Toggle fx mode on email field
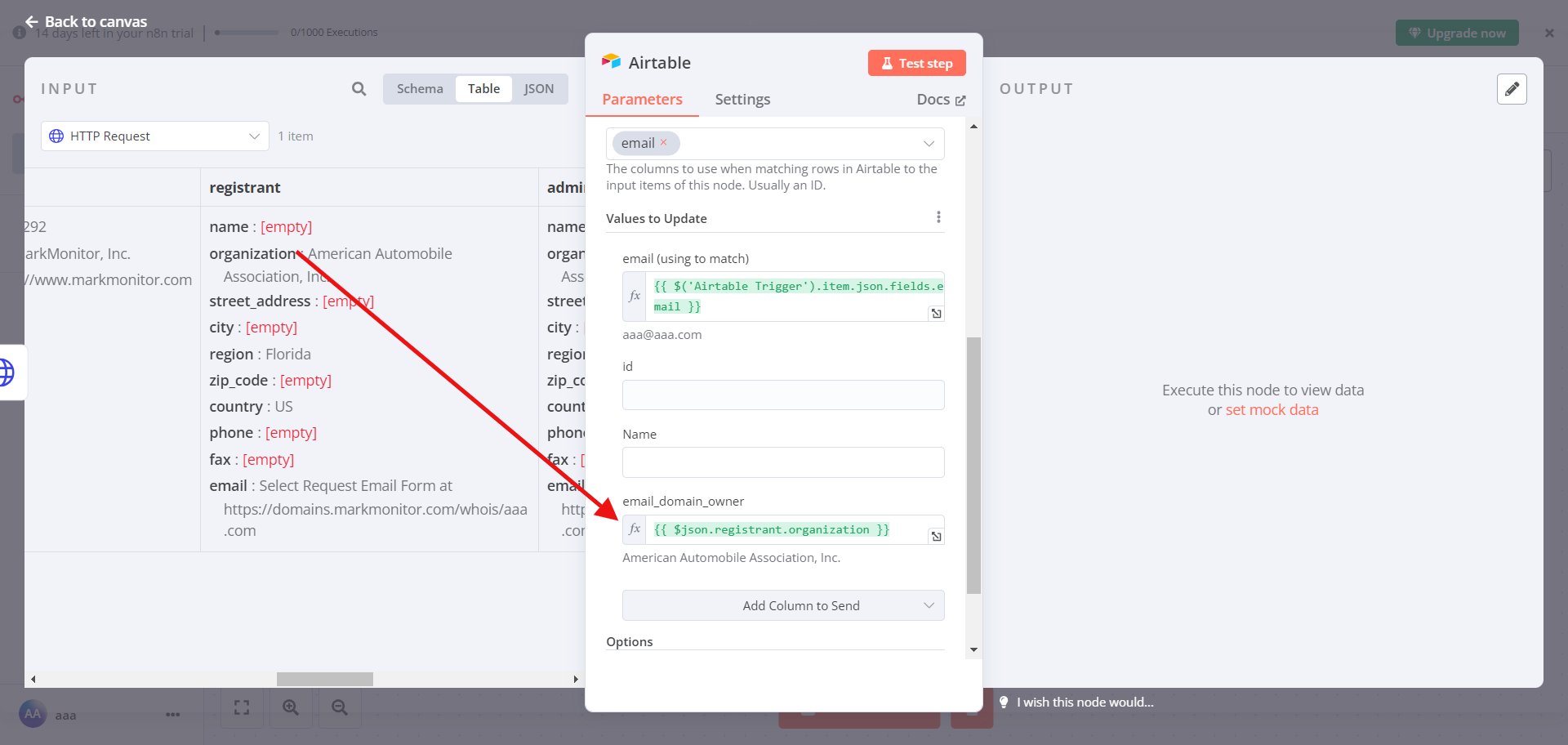The height and width of the screenshot is (745, 1568). click(635, 296)
